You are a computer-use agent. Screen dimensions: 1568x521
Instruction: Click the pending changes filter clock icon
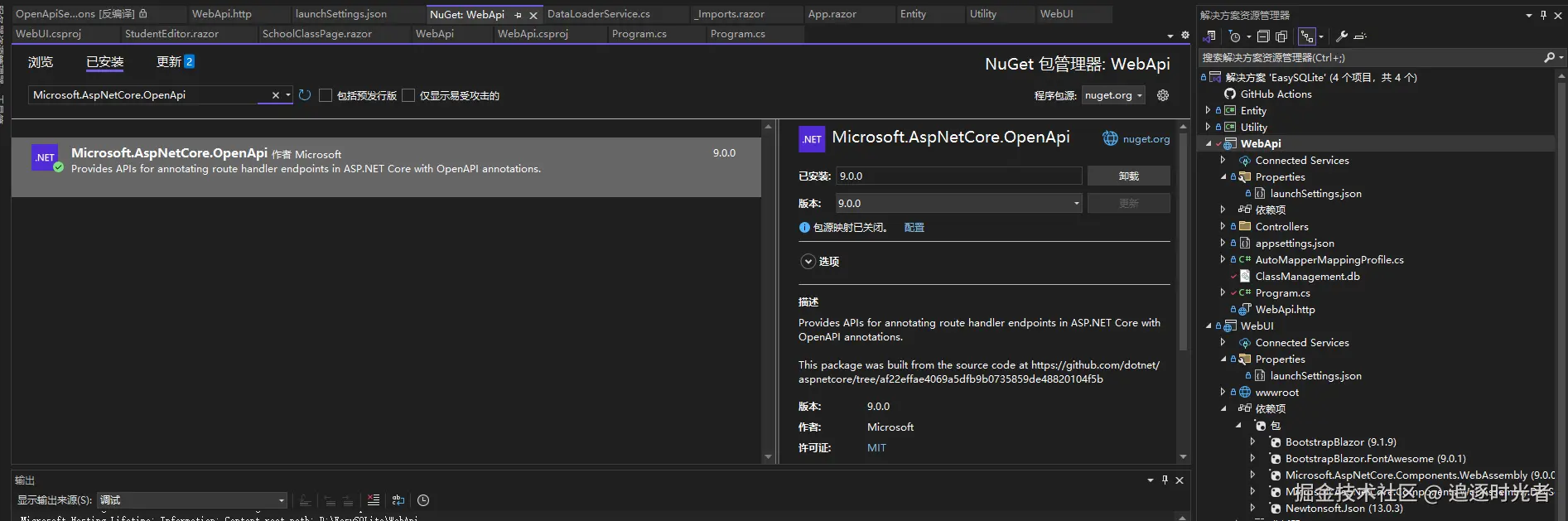1235,36
